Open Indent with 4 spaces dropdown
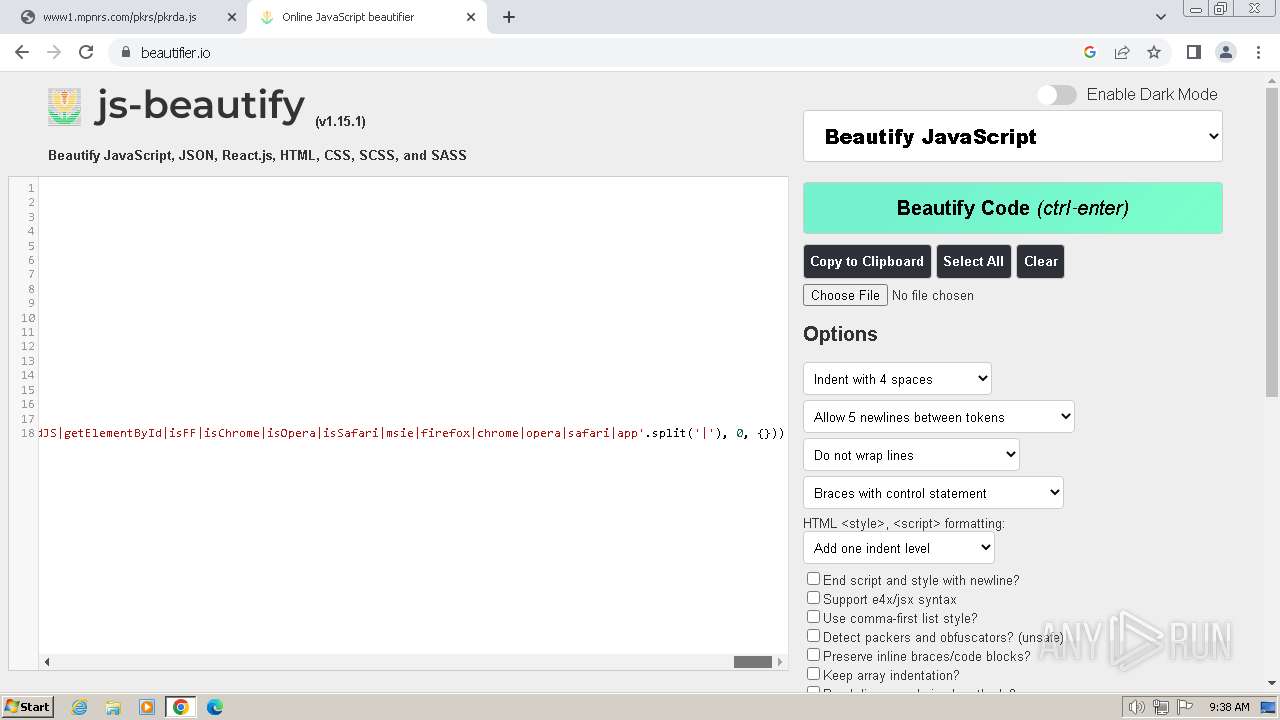This screenshot has width=1280, height=720. [897, 379]
